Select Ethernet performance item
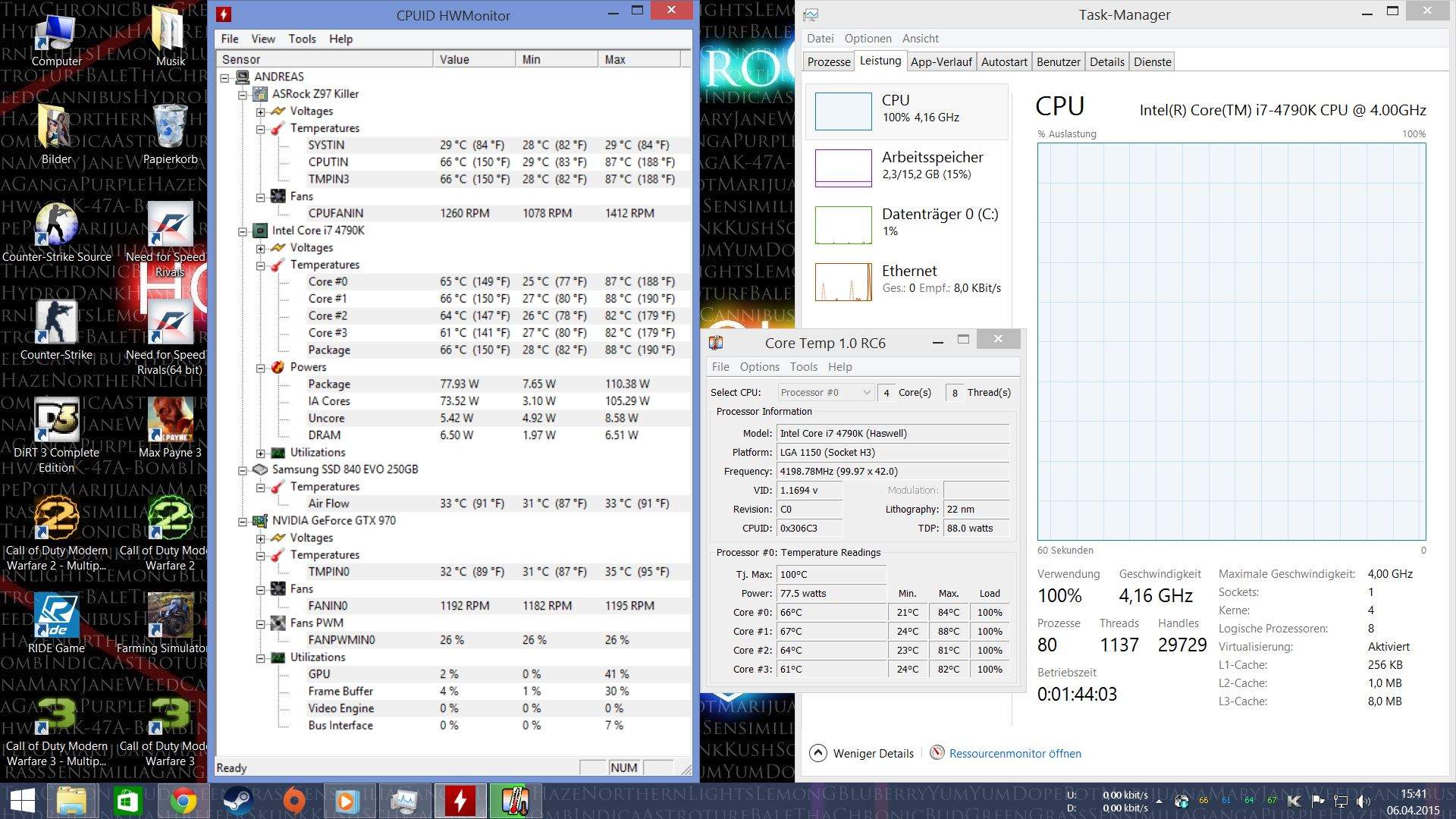Image resolution: width=1456 pixels, height=819 pixels. pos(907,281)
